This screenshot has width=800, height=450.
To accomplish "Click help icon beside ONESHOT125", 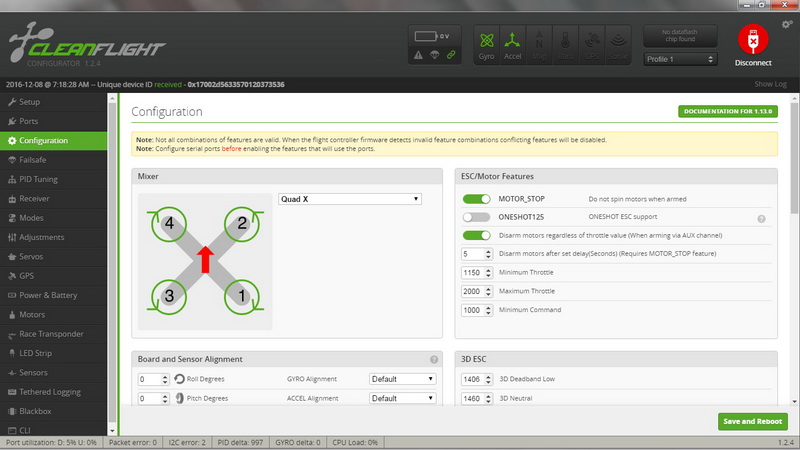I will pos(761,219).
